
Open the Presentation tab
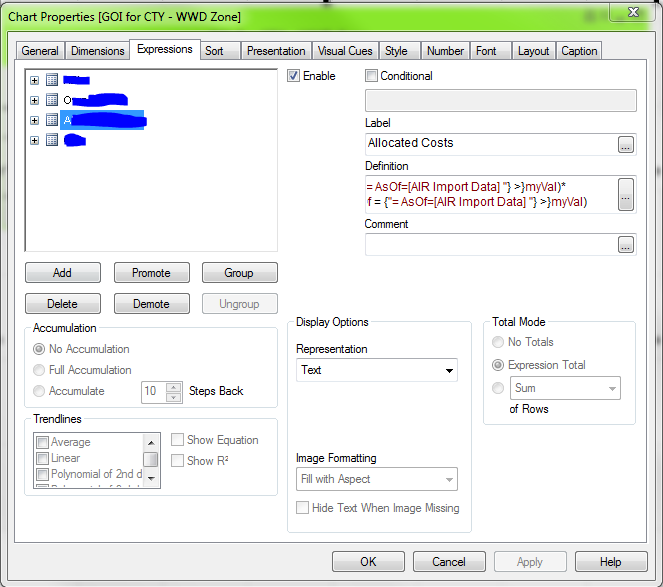(276, 51)
